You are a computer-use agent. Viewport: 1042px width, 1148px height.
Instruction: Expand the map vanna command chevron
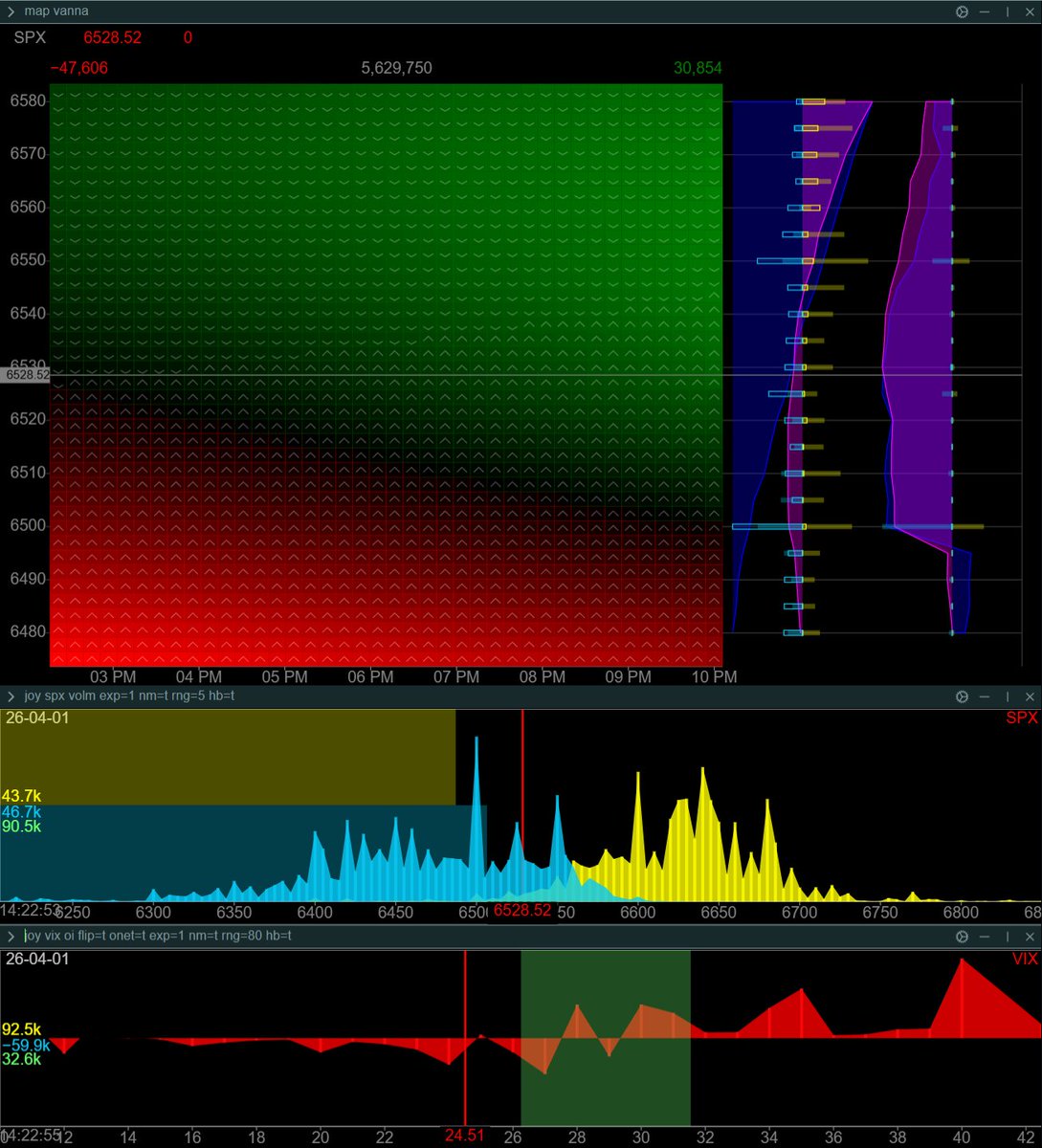(11, 11)
